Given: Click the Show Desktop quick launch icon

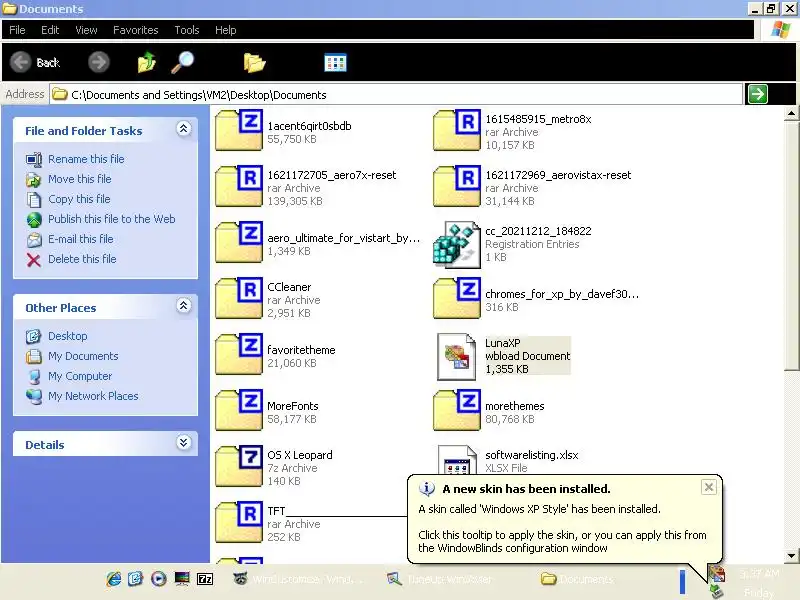Looking at the screenshot, I should (136, 579).
